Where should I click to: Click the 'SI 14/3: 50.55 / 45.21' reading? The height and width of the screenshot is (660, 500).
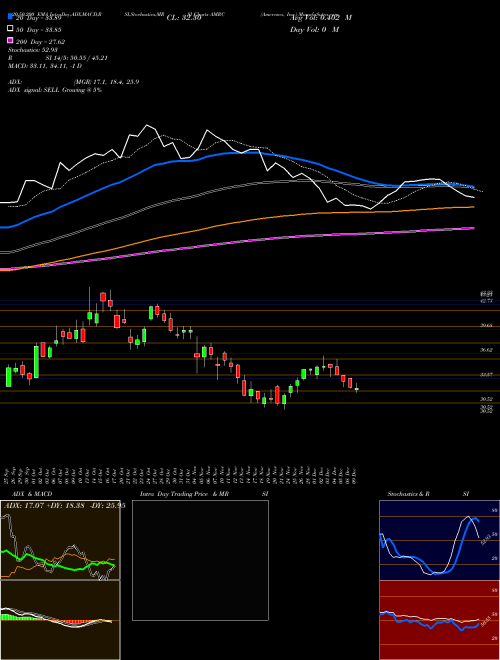[77, 58]
